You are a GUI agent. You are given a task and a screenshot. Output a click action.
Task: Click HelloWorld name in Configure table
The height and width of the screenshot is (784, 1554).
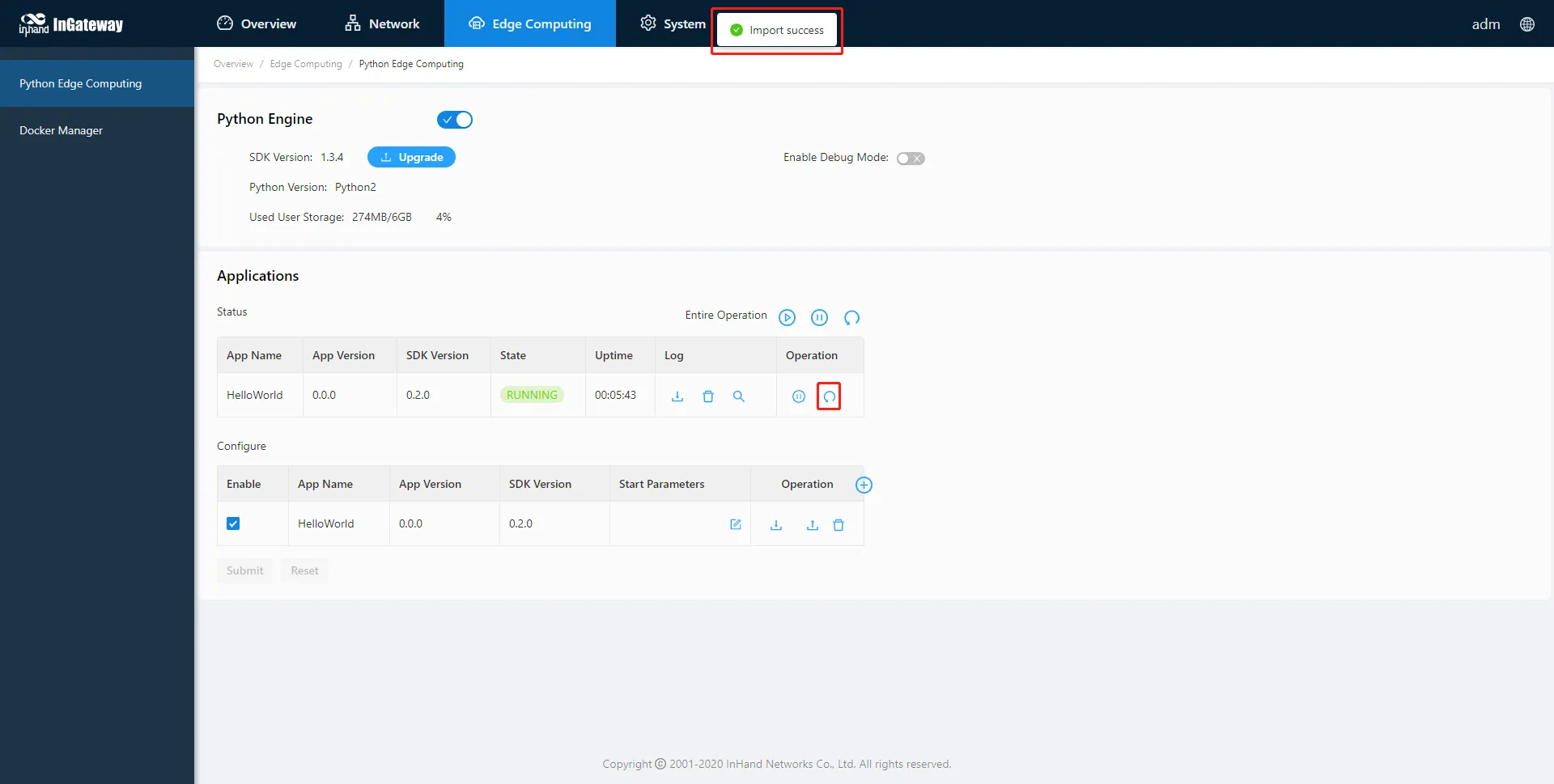coord(326,523)
